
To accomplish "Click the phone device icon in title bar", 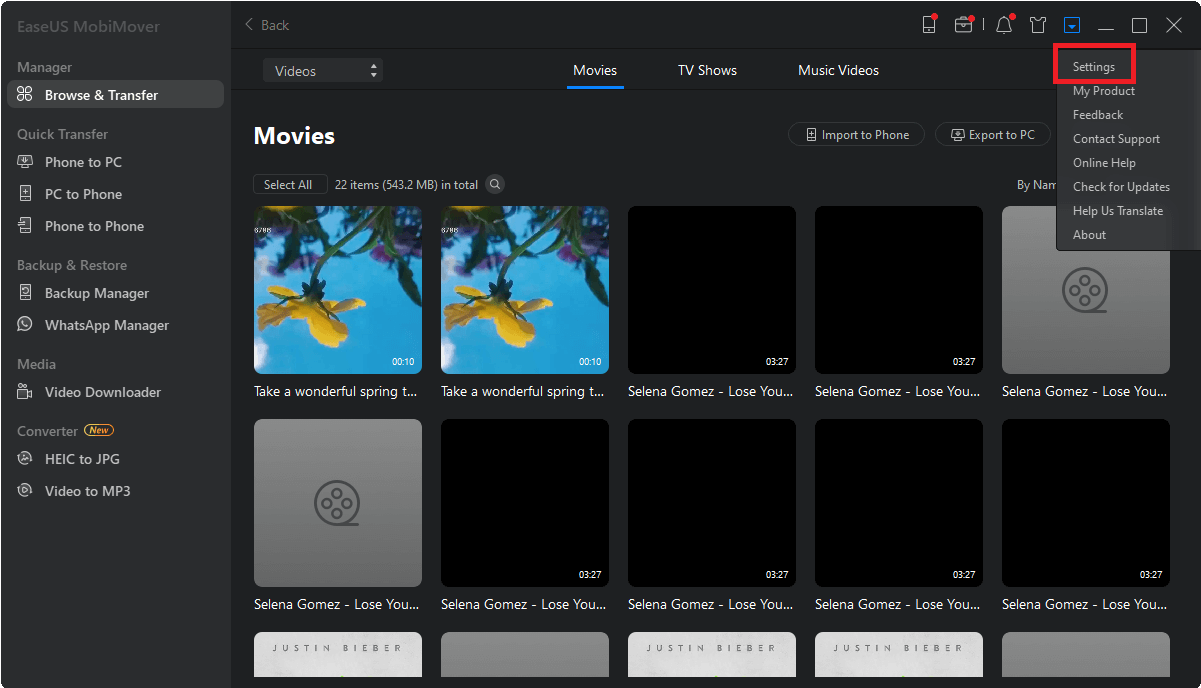I will [929, 25].
